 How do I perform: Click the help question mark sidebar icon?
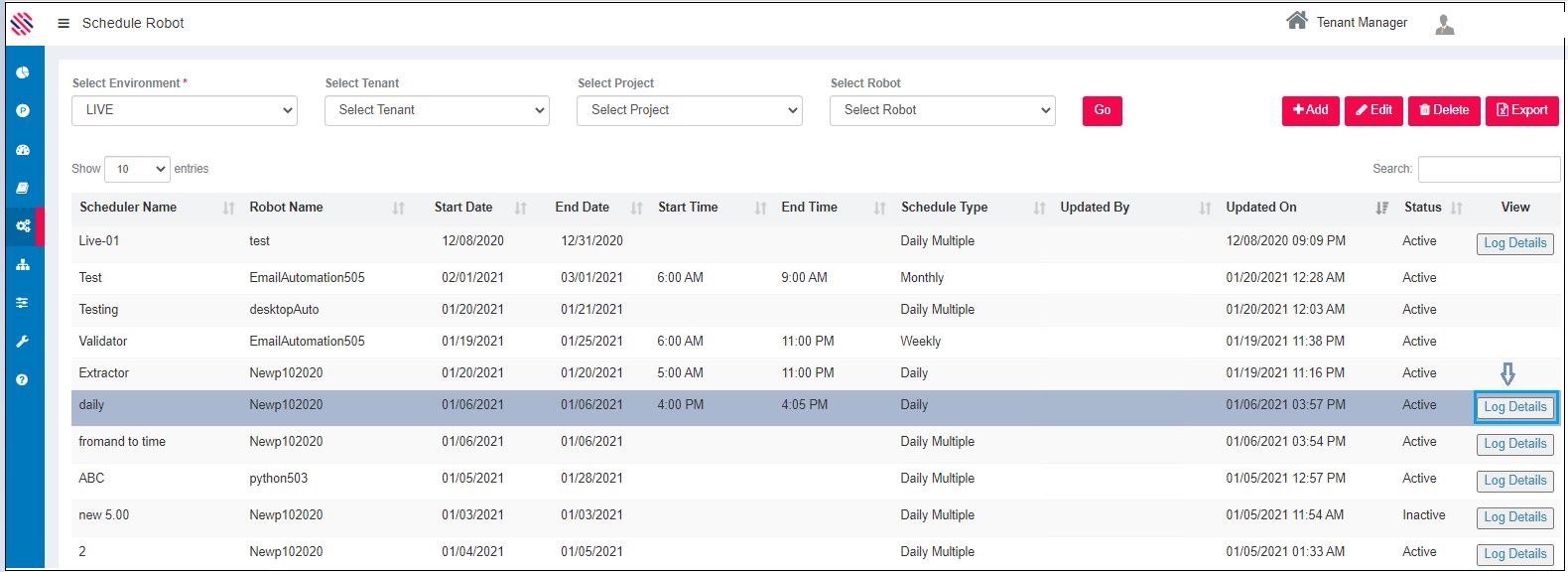pos(23,380)
